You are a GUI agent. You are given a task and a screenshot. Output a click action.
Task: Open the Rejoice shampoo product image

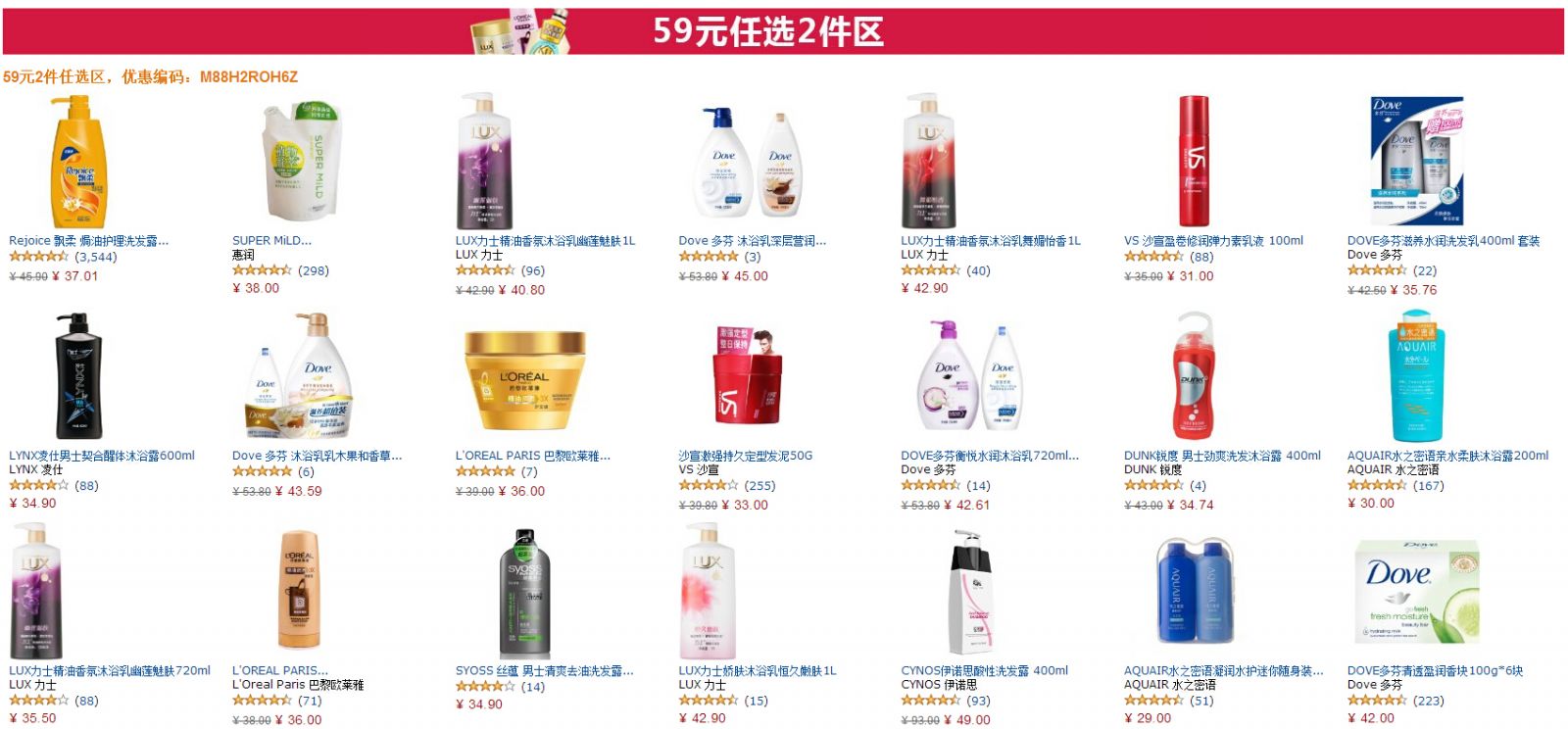[x=76, y=162]
